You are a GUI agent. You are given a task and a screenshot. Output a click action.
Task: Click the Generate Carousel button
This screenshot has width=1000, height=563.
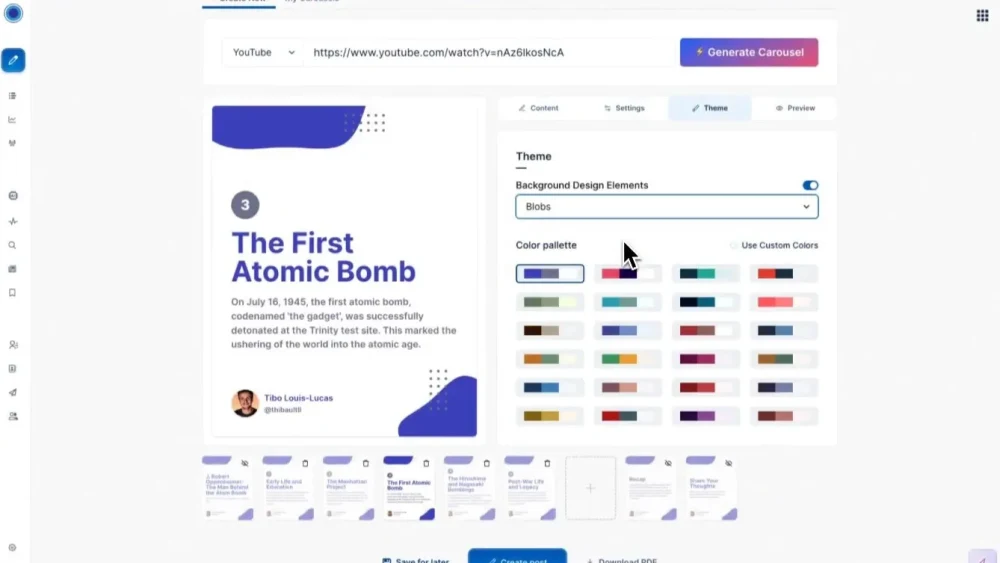pyautogui.click(x=749, y=52)
